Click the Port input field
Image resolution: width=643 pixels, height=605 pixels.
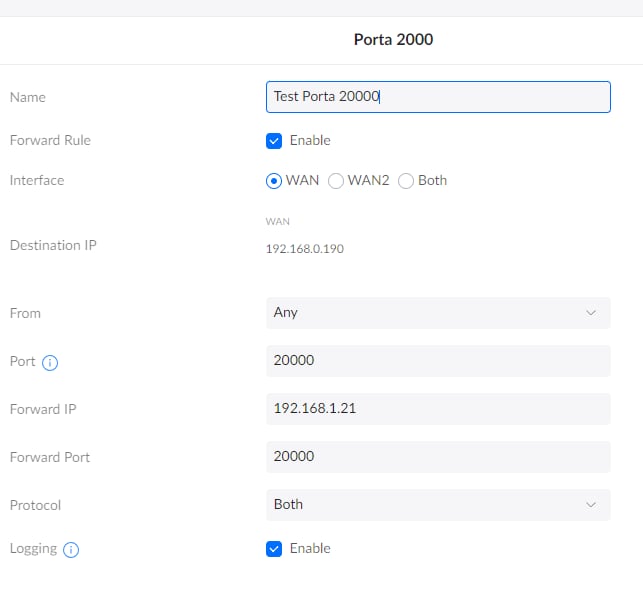(x=438, y=361)
